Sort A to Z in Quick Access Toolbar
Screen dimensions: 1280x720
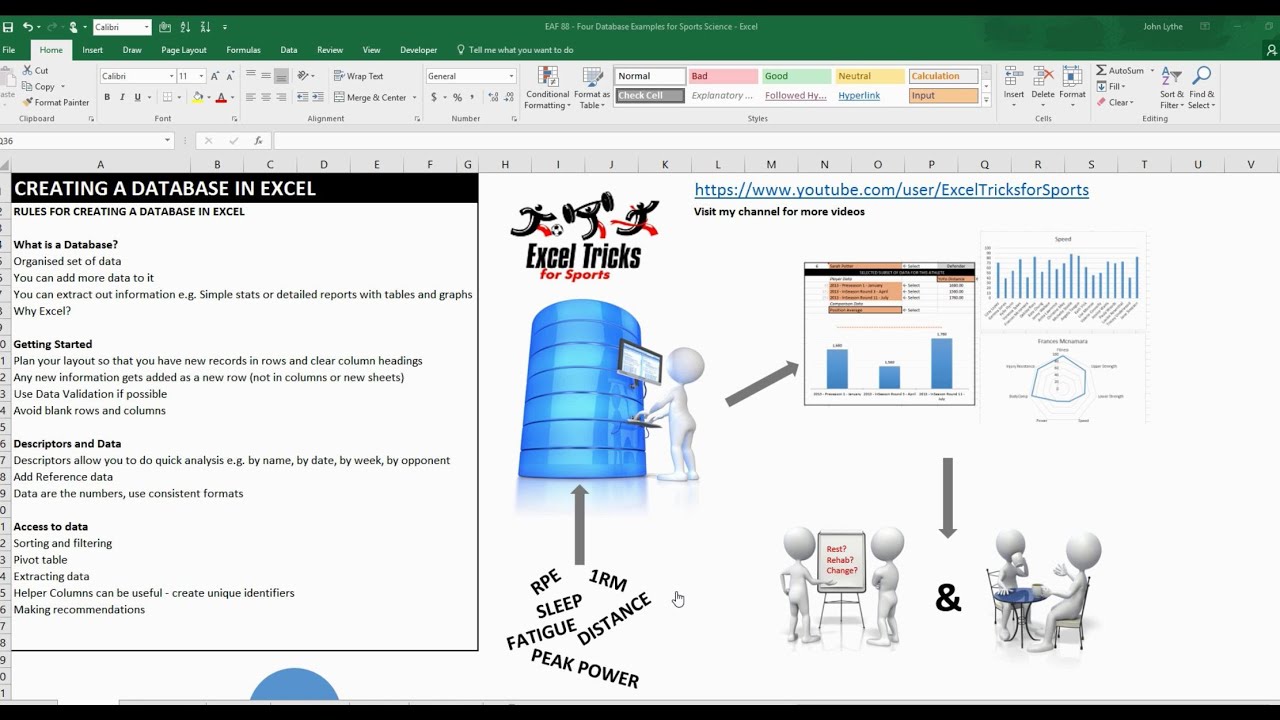point(186,27)
